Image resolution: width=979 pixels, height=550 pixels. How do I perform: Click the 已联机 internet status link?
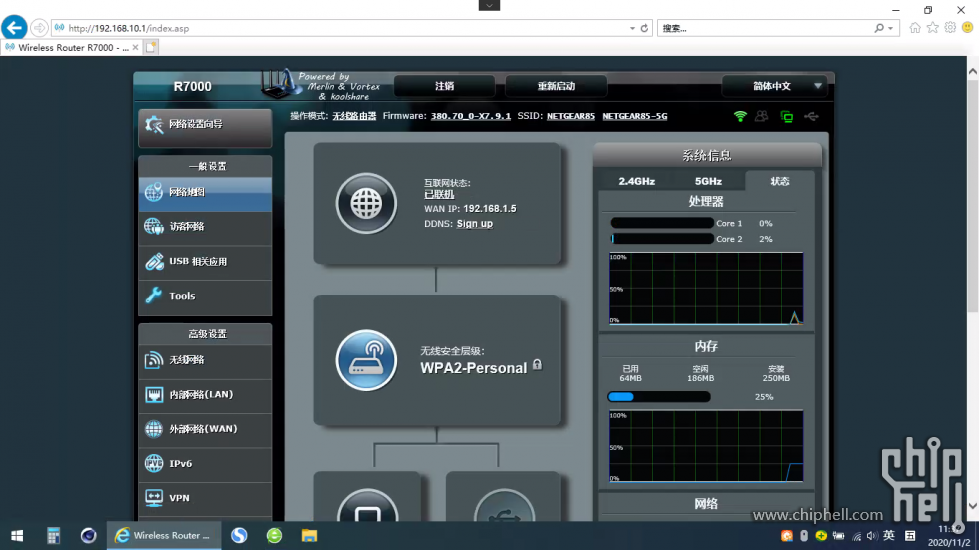(439, 195)
